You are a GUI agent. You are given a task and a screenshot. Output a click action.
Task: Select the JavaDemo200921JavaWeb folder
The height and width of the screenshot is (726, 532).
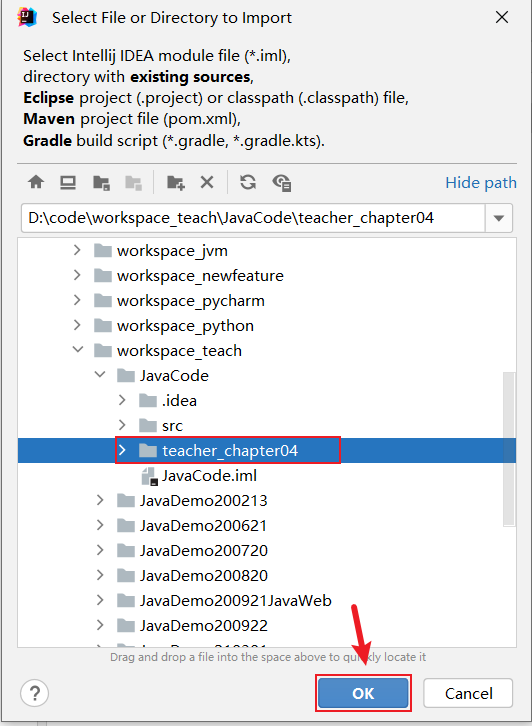(x=224, y=601)
